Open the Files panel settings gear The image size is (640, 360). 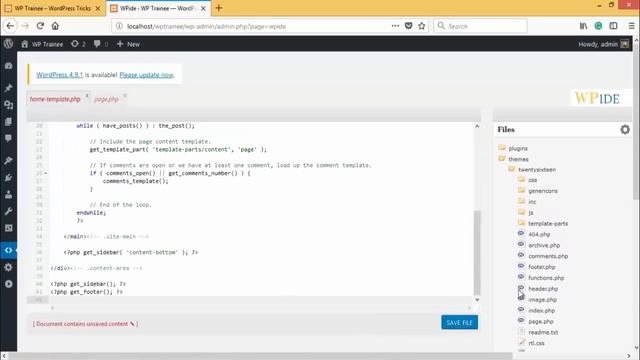tap(625, 130)
